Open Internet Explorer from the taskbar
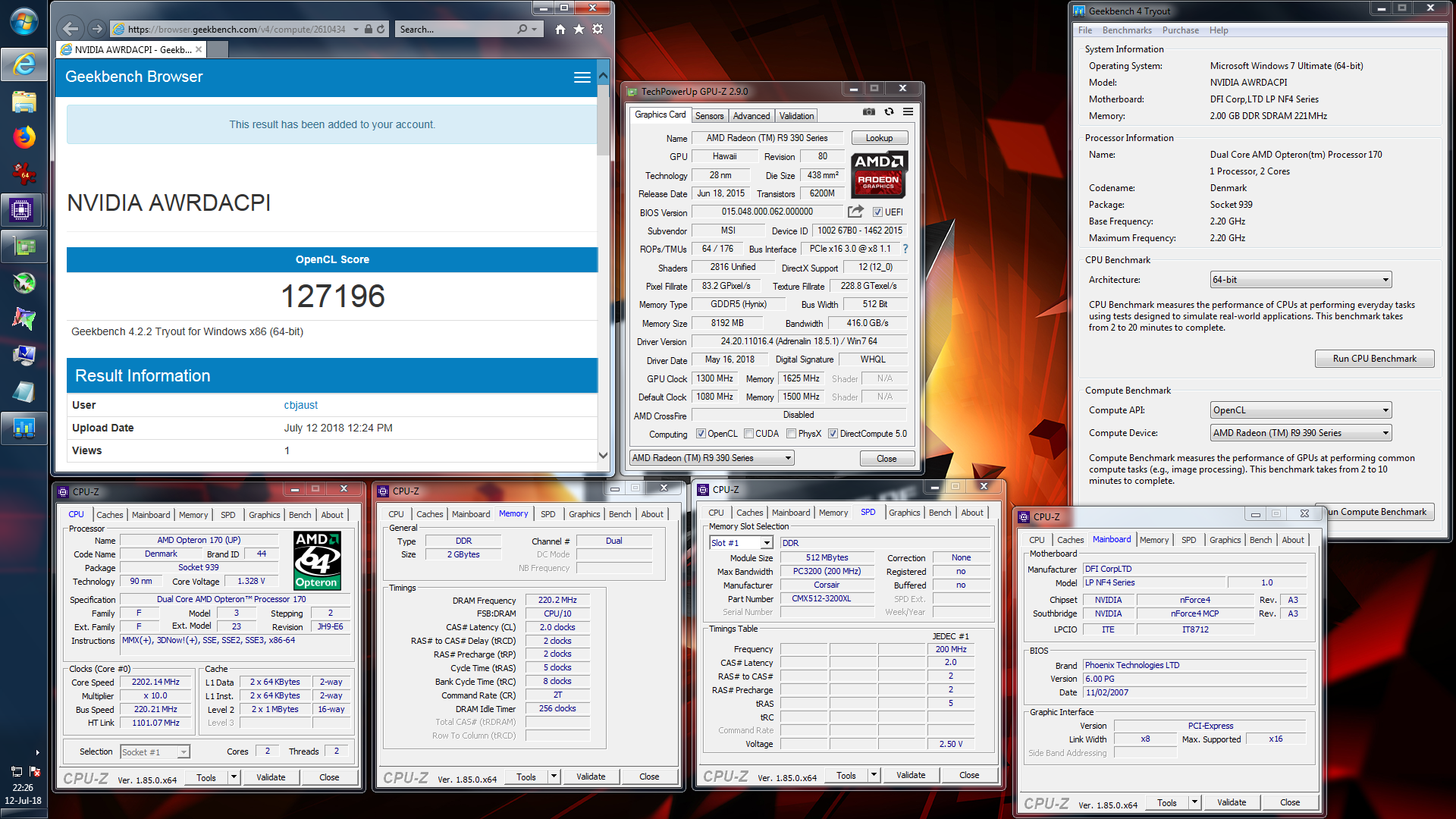Viewport: 1456px width, 819px height. (x=24, y=64)
